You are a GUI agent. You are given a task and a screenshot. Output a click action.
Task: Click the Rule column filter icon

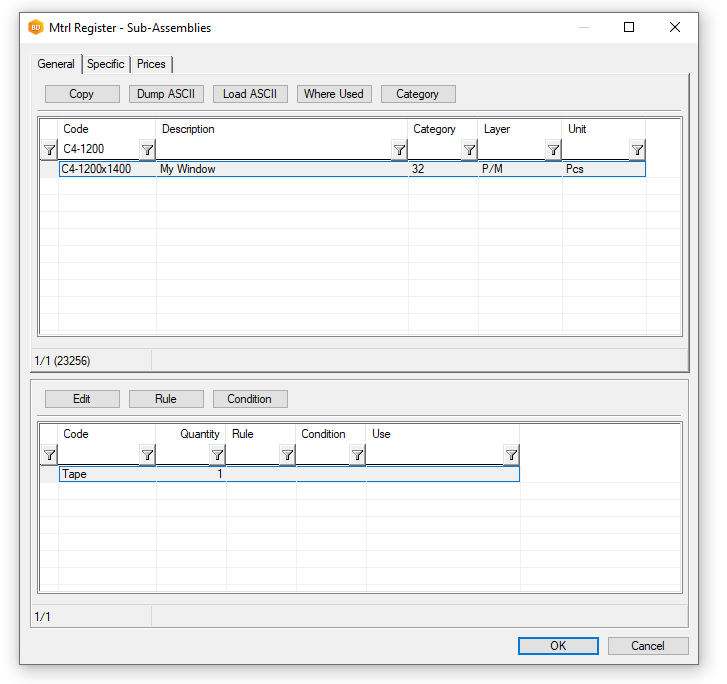click(x=287, y=455)
